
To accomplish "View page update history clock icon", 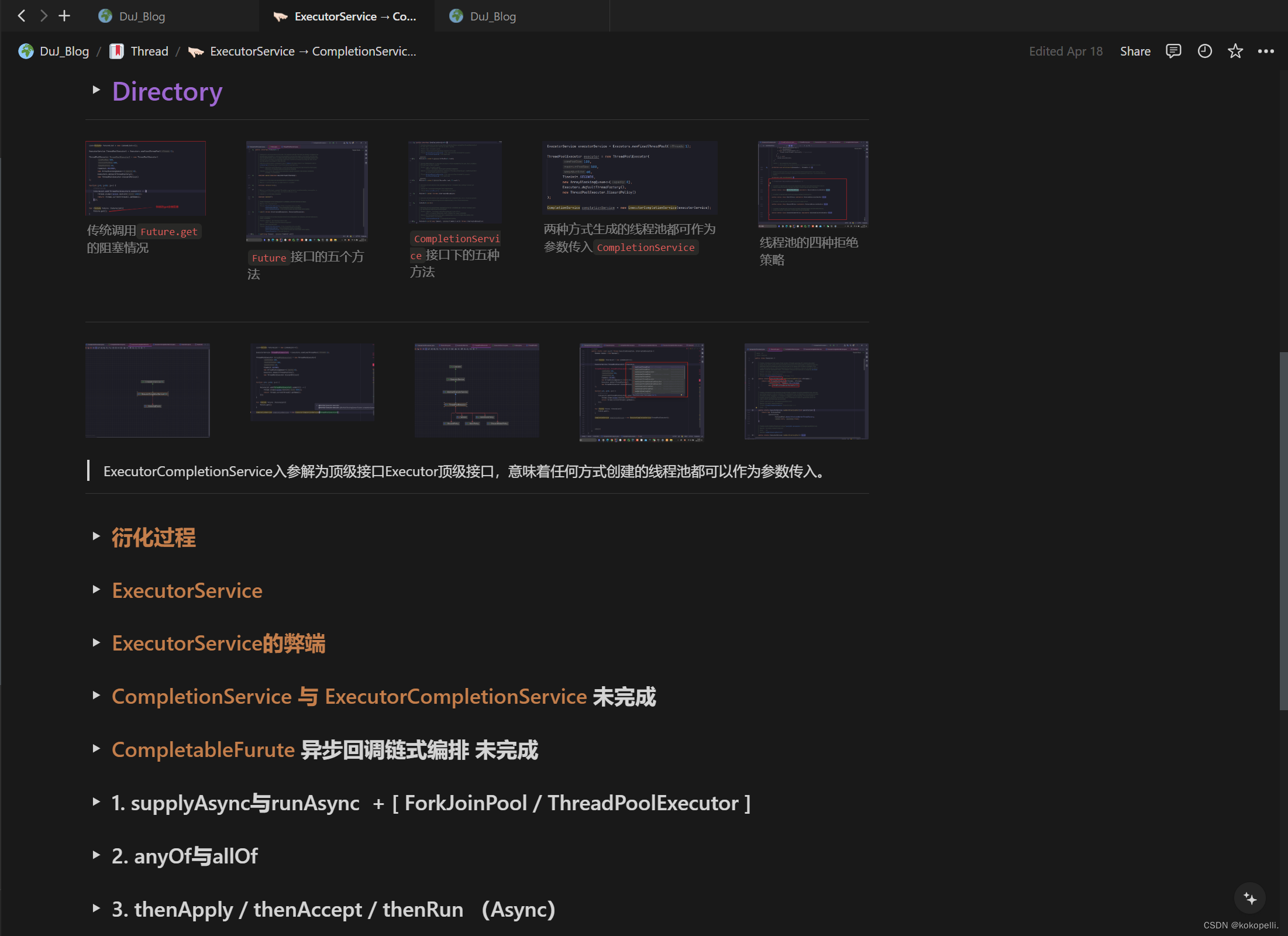I will click(x=1204, y=51).
